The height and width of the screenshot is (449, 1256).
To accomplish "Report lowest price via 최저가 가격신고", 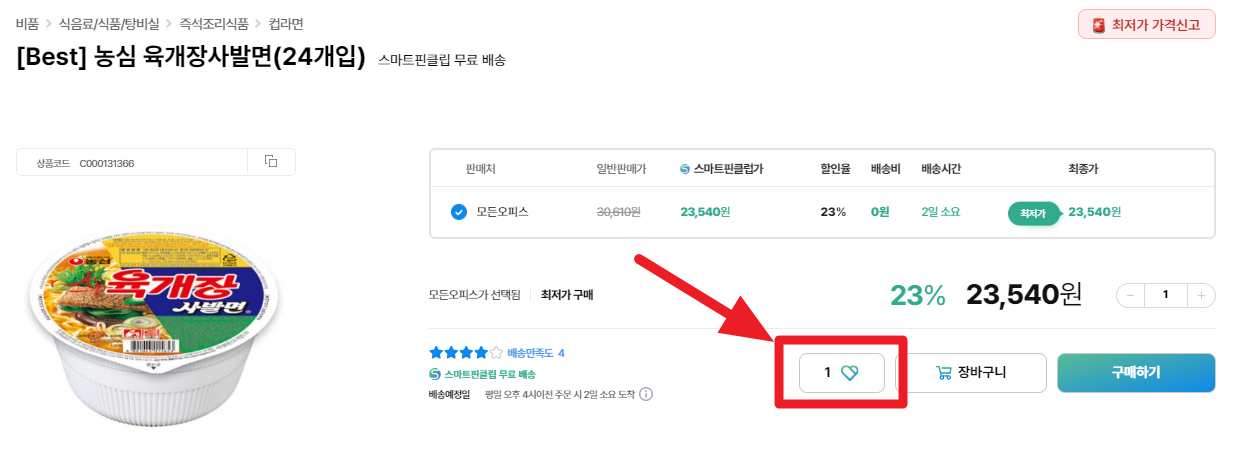I will point(1146,24).
